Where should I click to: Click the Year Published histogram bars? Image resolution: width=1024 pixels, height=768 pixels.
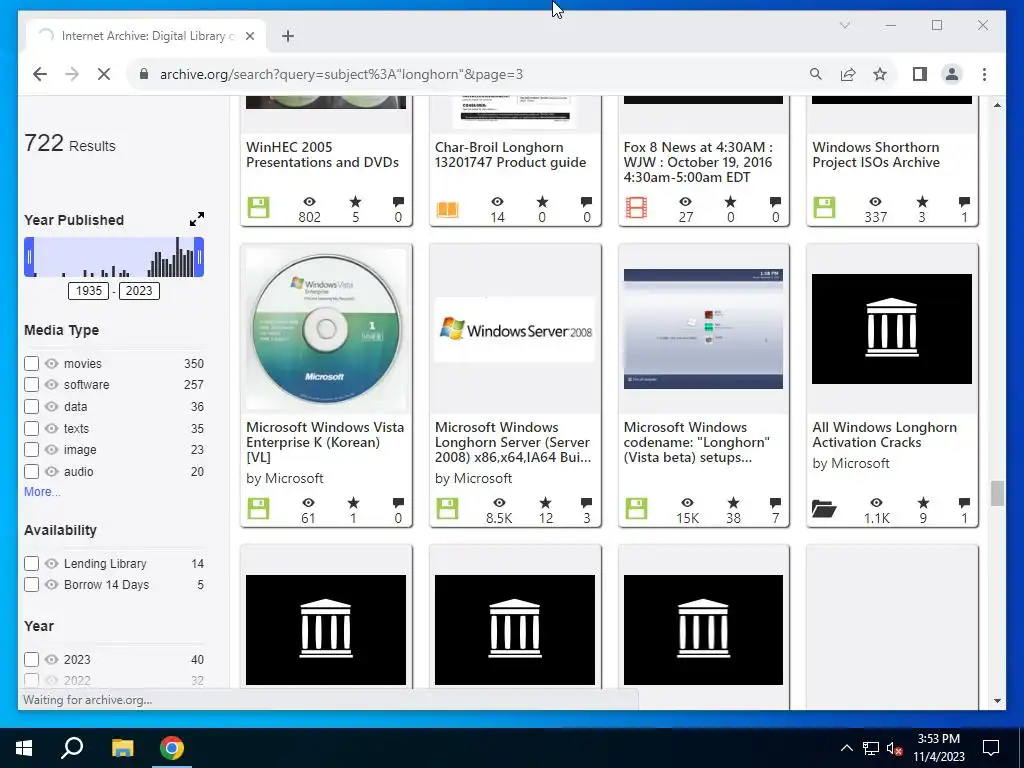[114, 257]
